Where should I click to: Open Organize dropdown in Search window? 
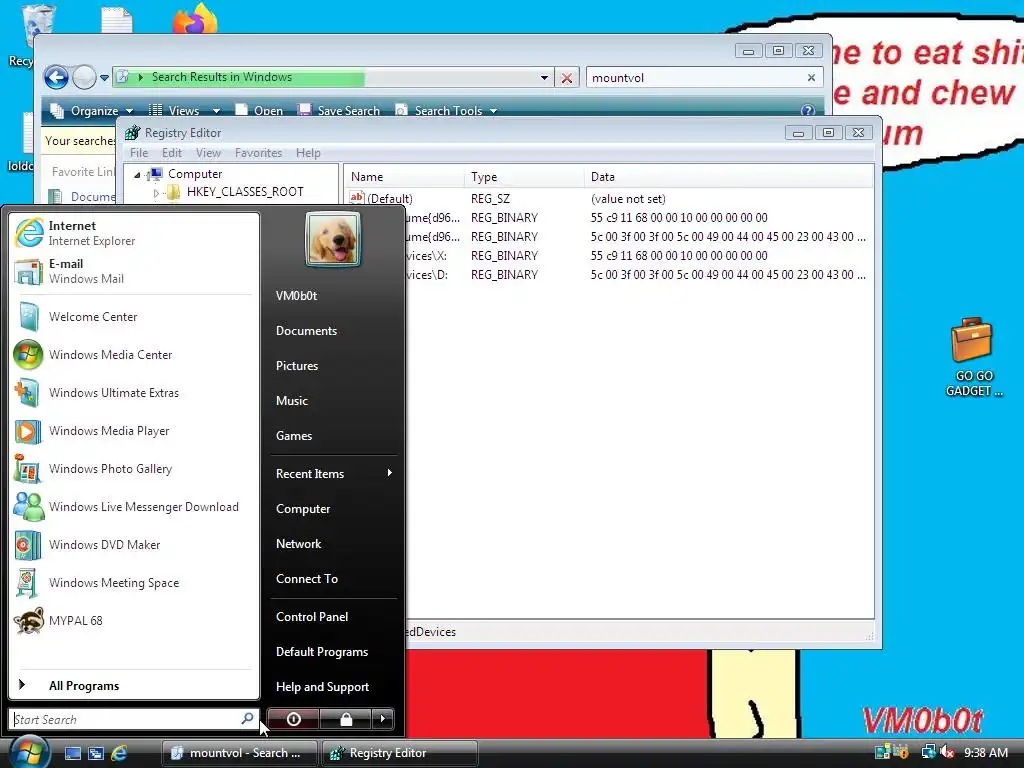point(92,110)
